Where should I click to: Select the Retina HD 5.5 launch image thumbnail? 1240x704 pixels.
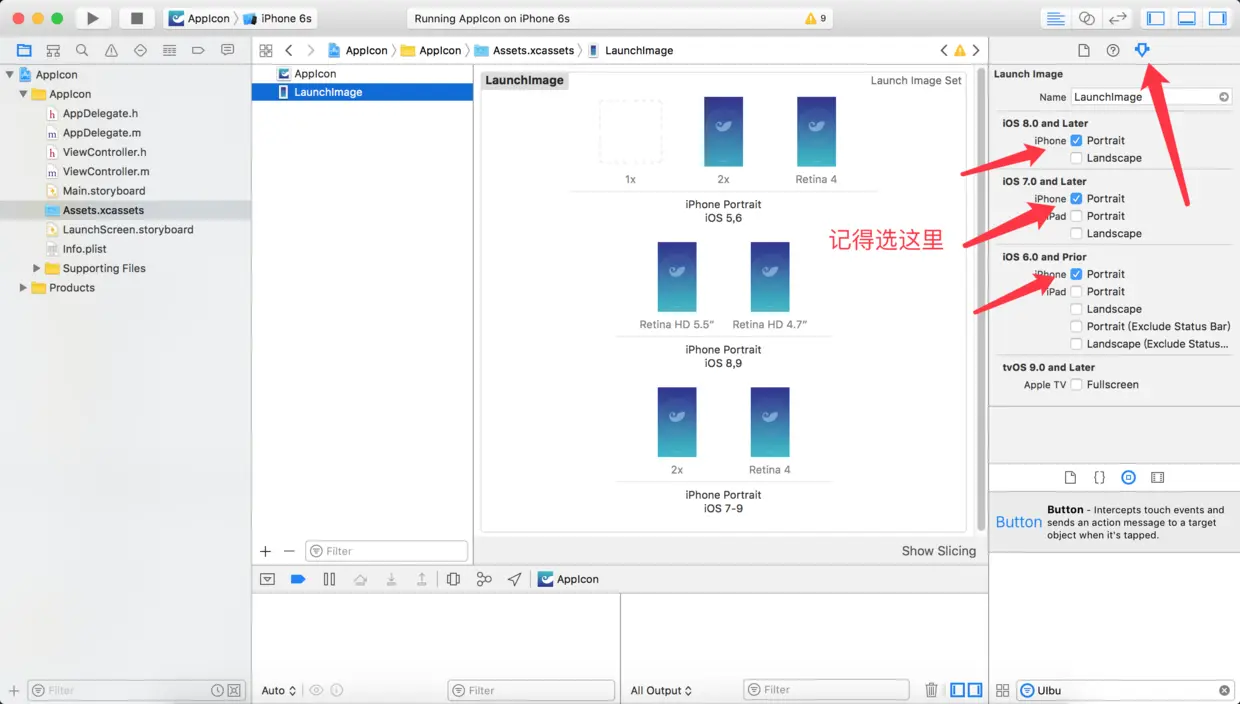tap(676, 276)
